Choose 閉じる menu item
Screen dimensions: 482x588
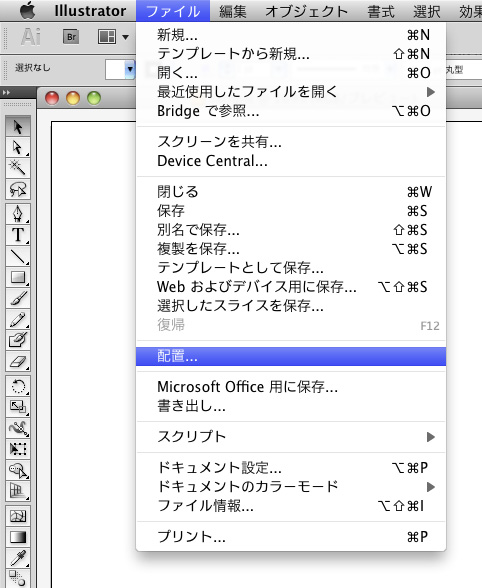pos(291,192)
